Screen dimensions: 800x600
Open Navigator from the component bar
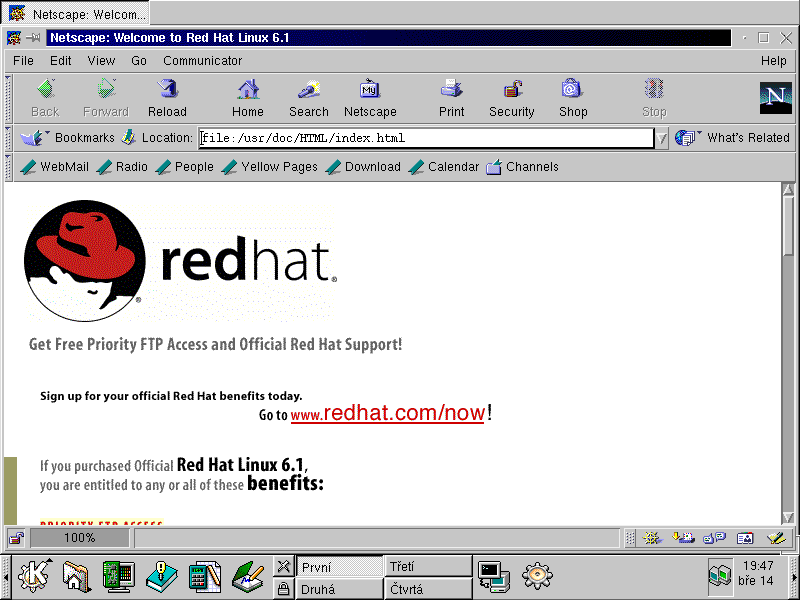coord(652,538)
